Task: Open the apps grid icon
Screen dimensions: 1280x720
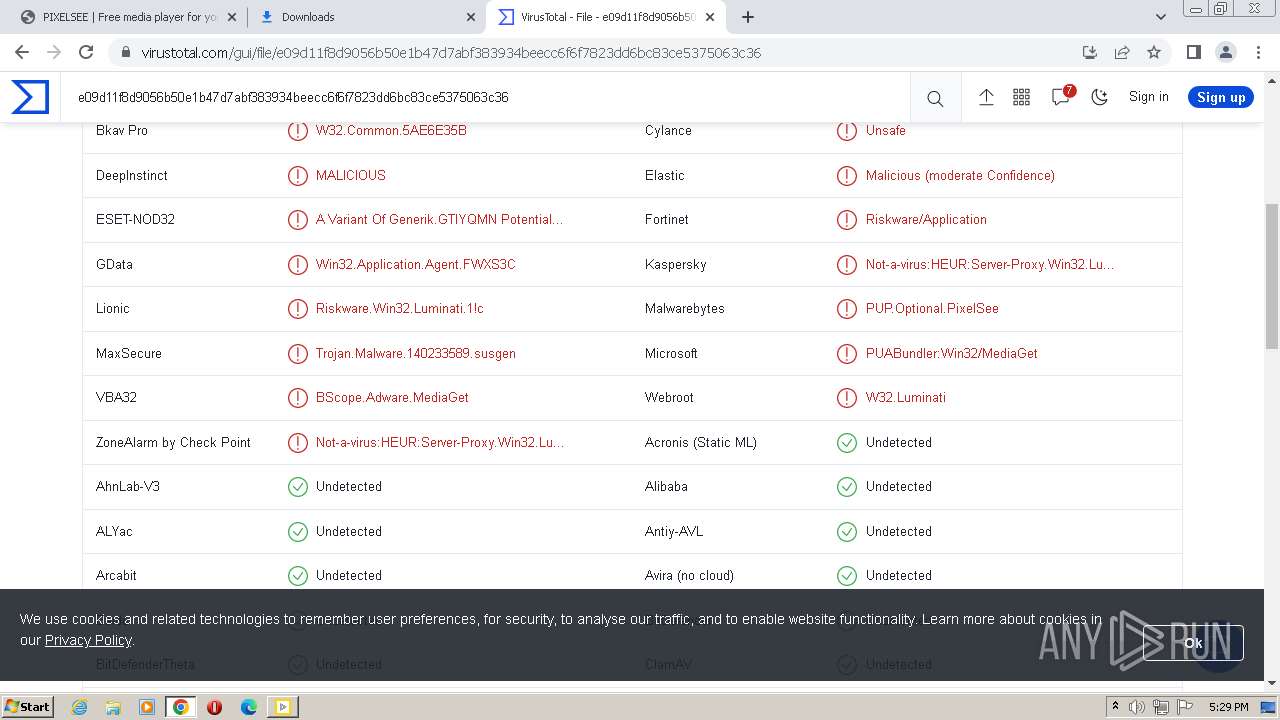Action: point(1021,97)
